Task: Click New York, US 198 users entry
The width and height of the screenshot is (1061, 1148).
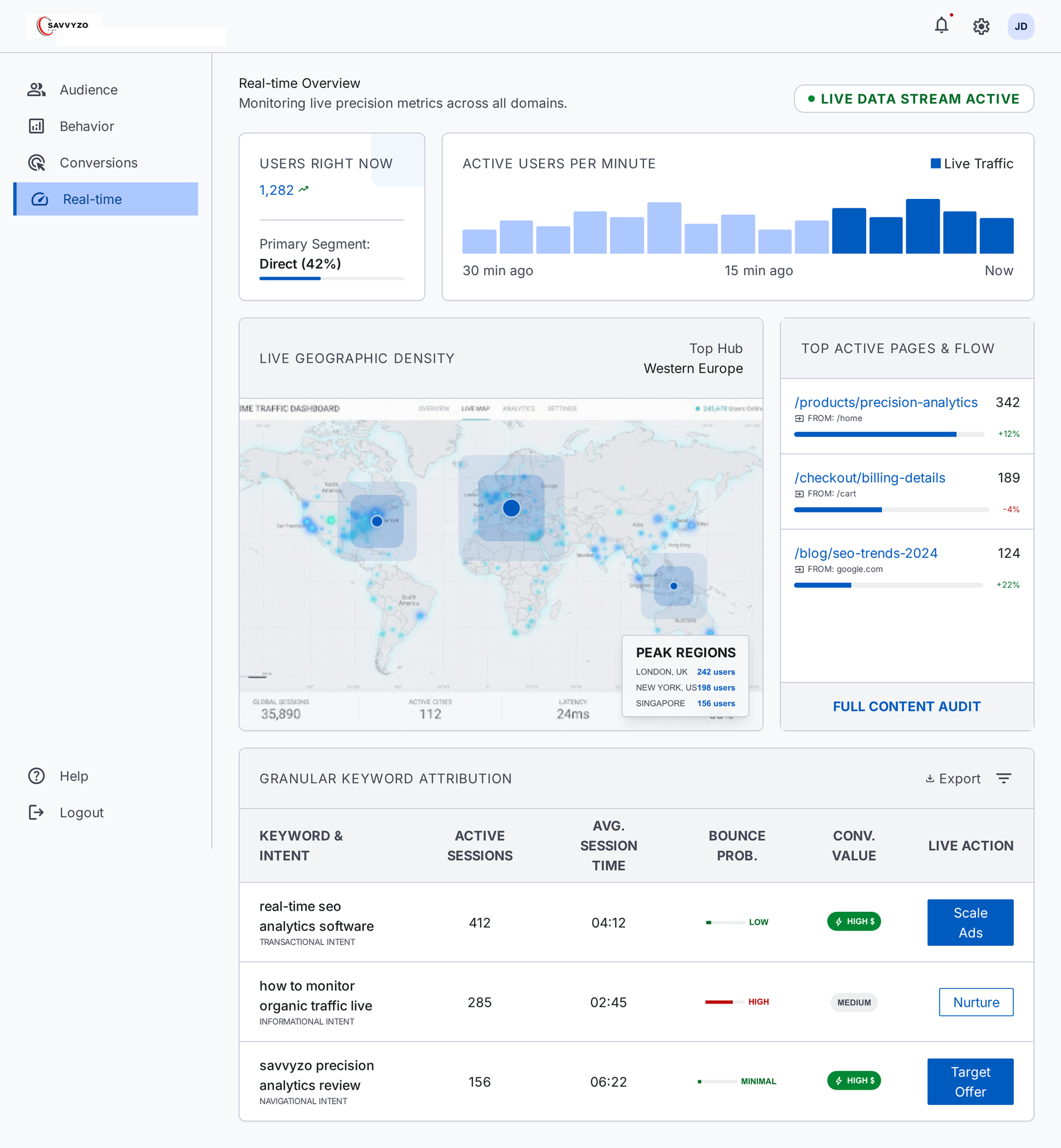Action: tap(685, 688)
